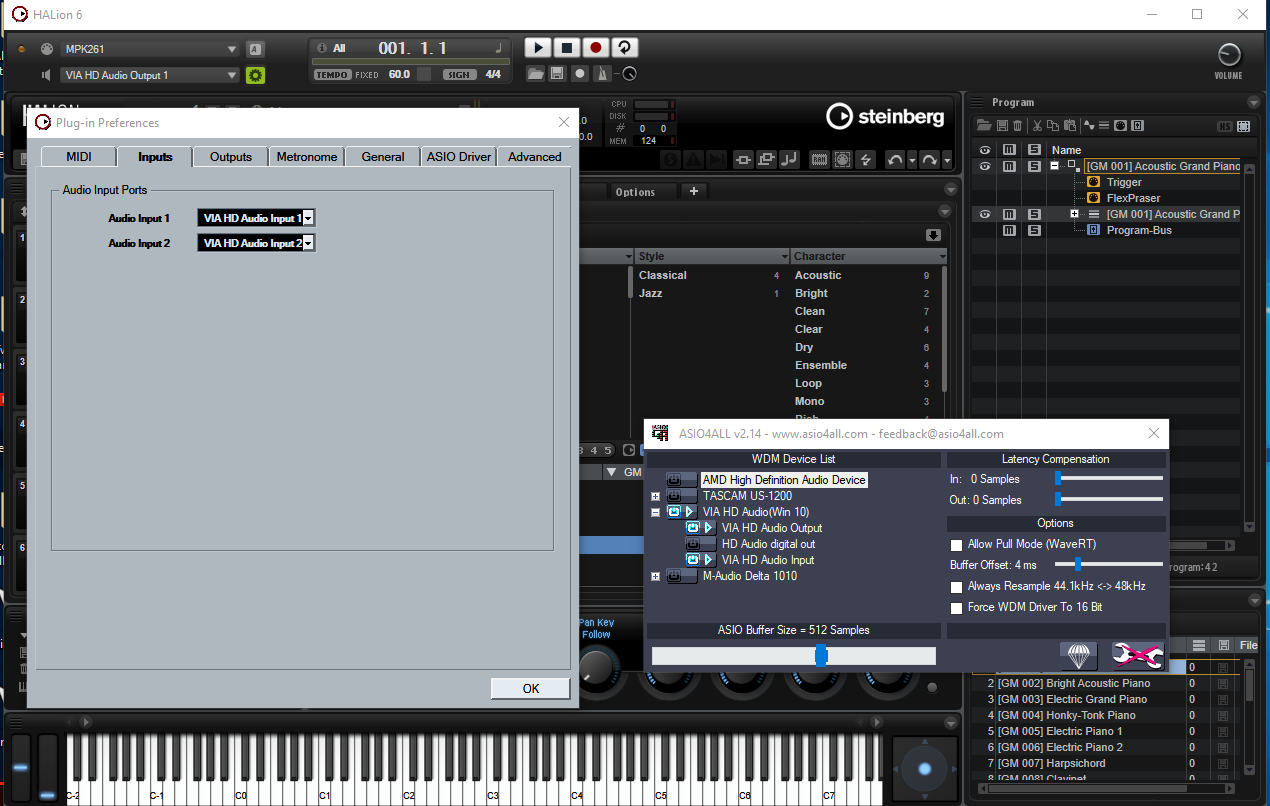
Task: Toggle HD Audio digital out power button
Action: [x=700, y=544]
